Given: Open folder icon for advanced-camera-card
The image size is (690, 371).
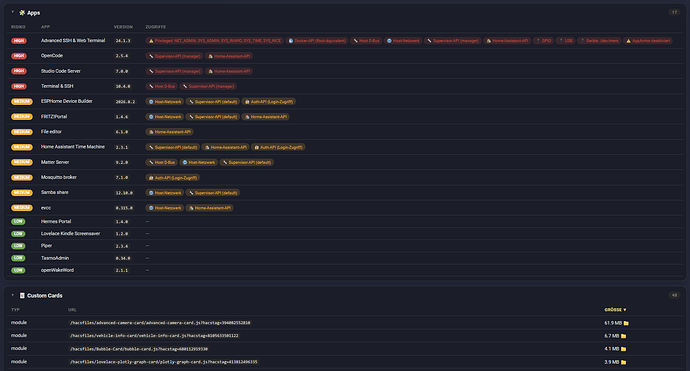Looking at the screenshot, I should click(x=626, y=323).
